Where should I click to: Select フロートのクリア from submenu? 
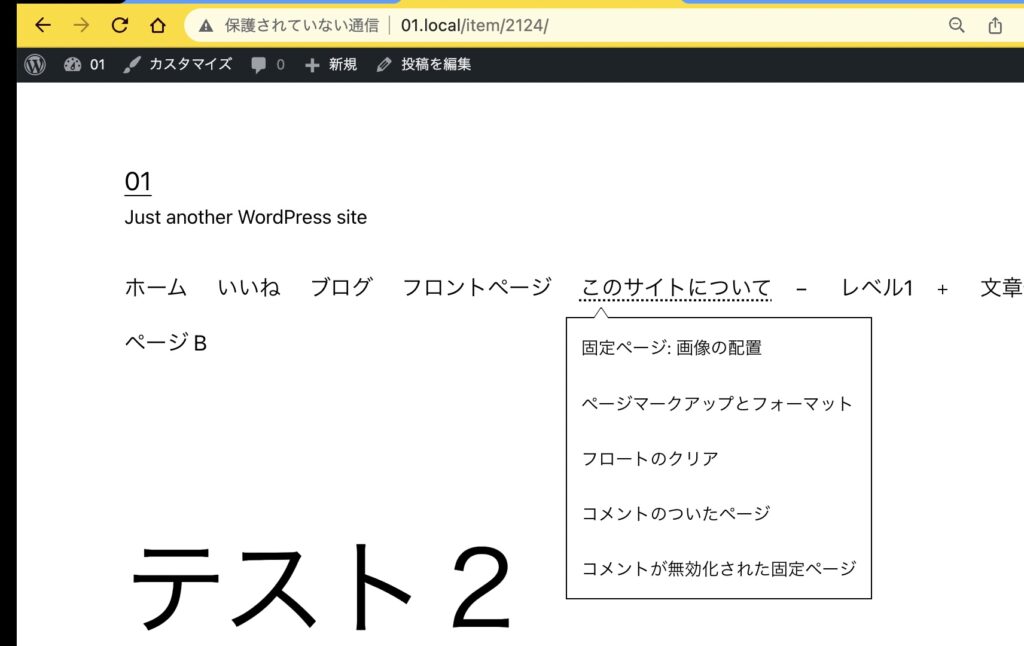coord(650,459)
